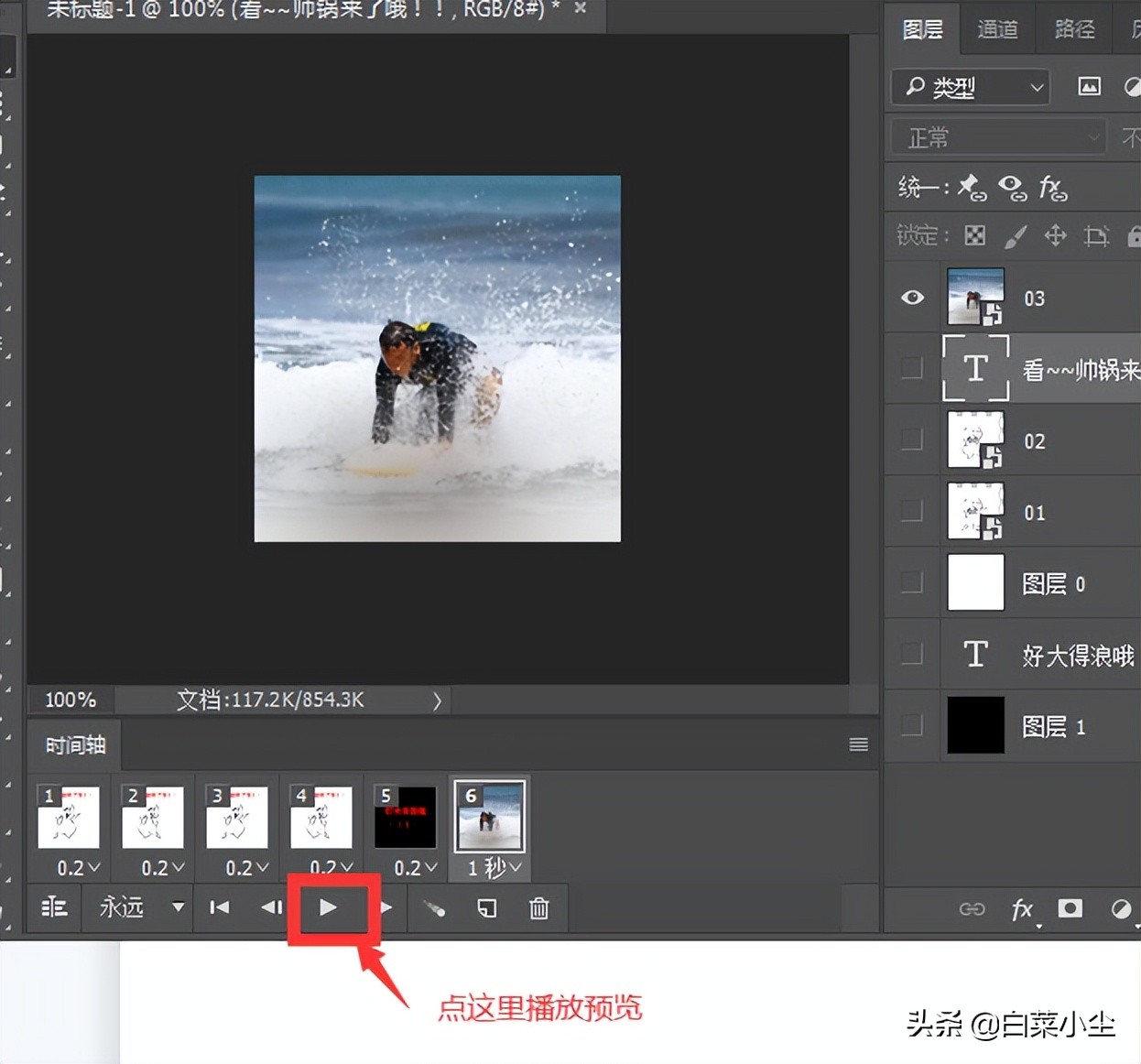Screen dimensions: 1141x1064
Task: Click the lock transparent pixels icon
Action: (975, 235)
